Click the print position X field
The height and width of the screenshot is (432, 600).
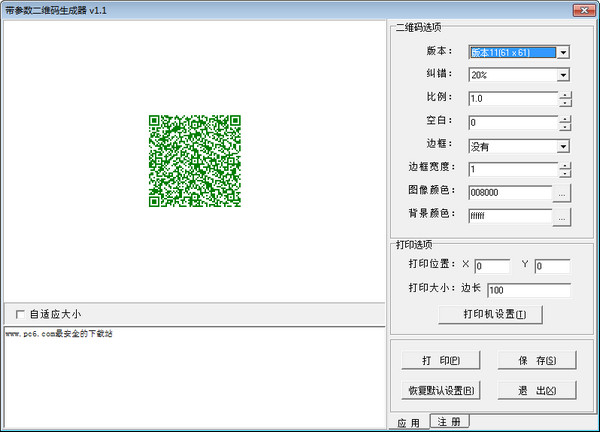click(x=492, y=267)
